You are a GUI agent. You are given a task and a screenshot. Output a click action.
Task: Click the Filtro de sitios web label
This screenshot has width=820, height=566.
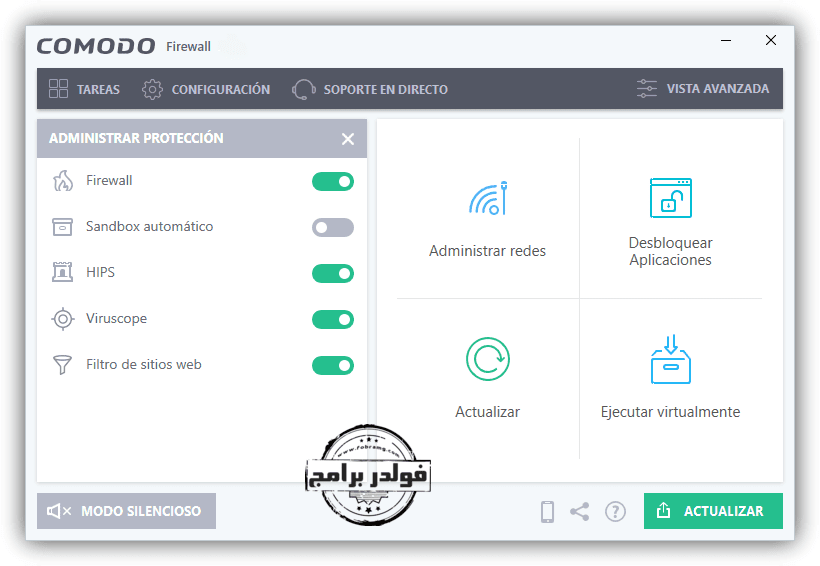tap(144, 365)
